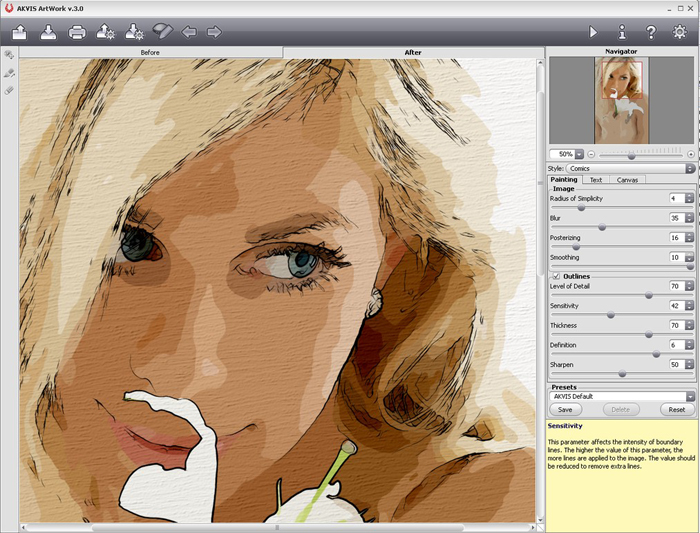
Task: Click the Redo forward arrow icon
Action: pyautogui.click(x=214, y=32)
